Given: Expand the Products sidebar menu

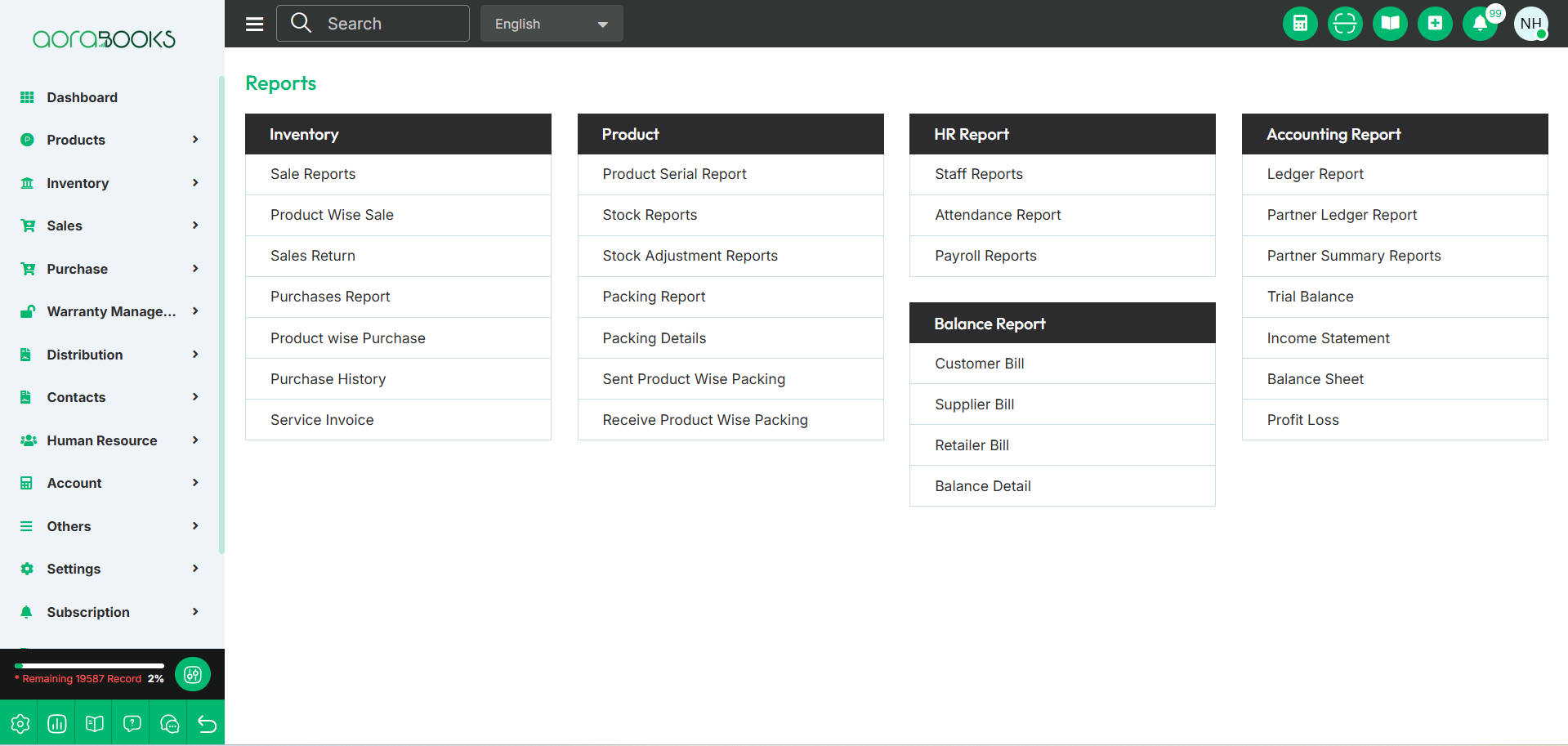Looking at the screenshot, I should tap(109, 140).
